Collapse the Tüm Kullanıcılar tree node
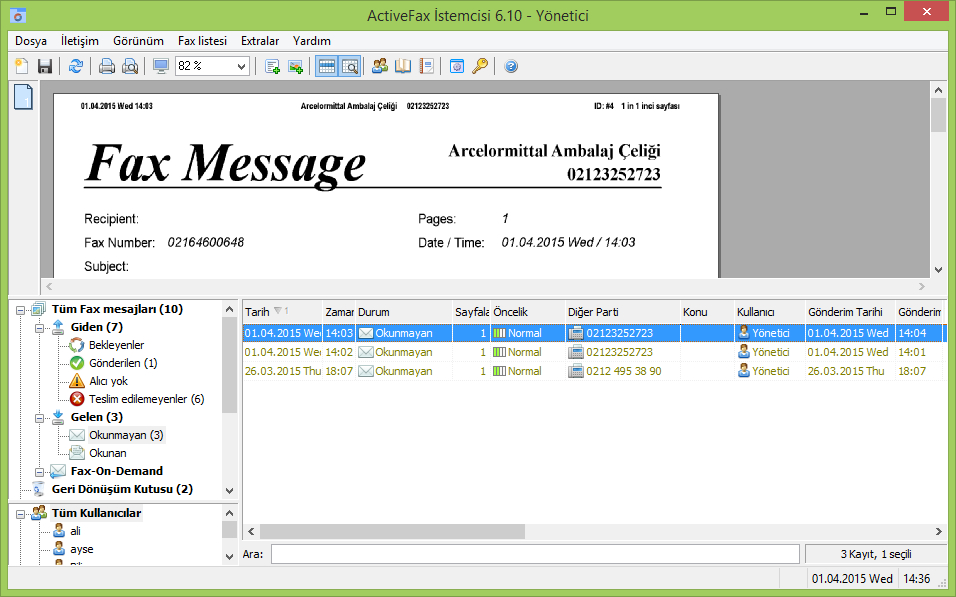 [x=20, y=514]
